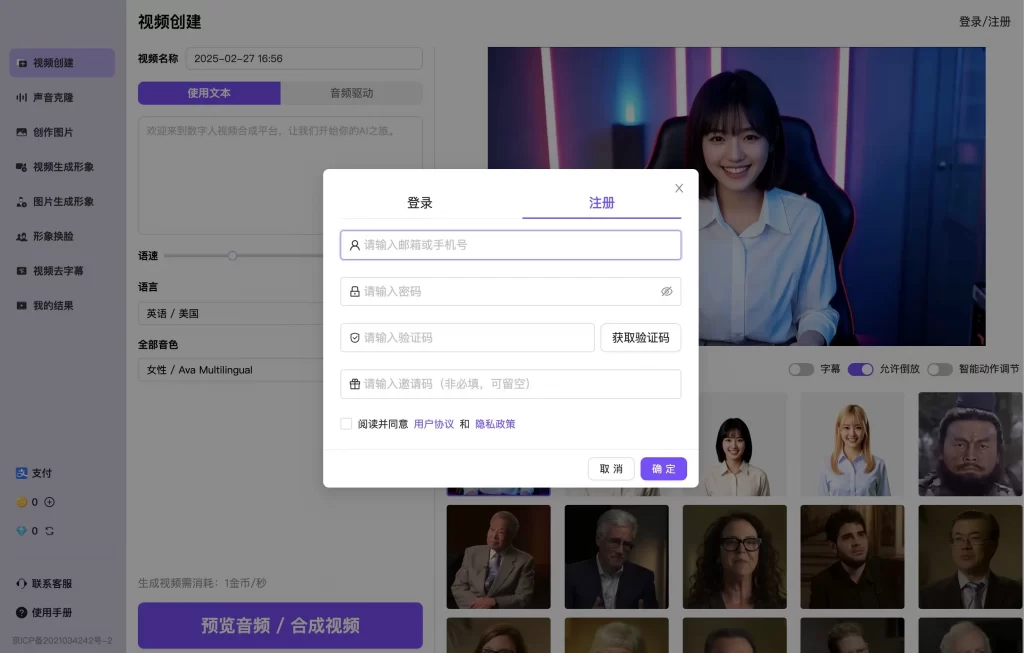The image size is (1024, 653).
Task: Open 联系客服 customer support
Action: pyautogui.click(x=44, y=583)
